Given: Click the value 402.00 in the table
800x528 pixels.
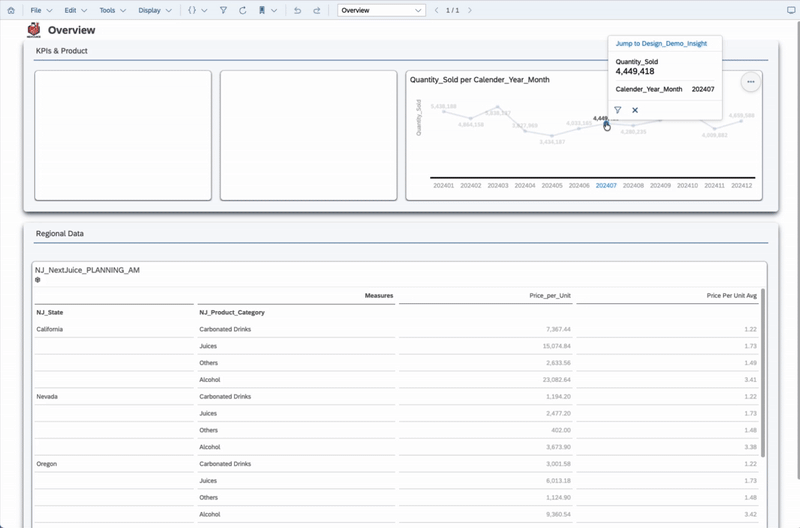Looking at the screenshot, I should click(561, 430).
